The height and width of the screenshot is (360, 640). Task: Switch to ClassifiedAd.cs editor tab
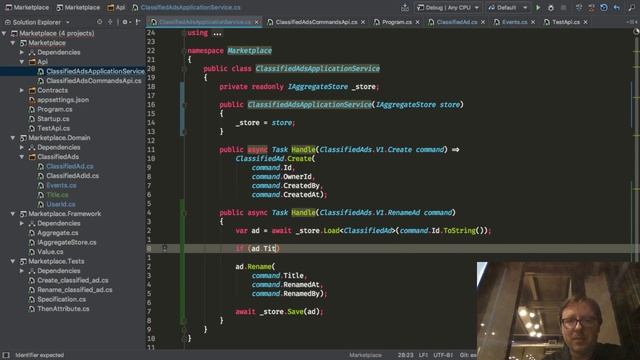click(456, 22)
